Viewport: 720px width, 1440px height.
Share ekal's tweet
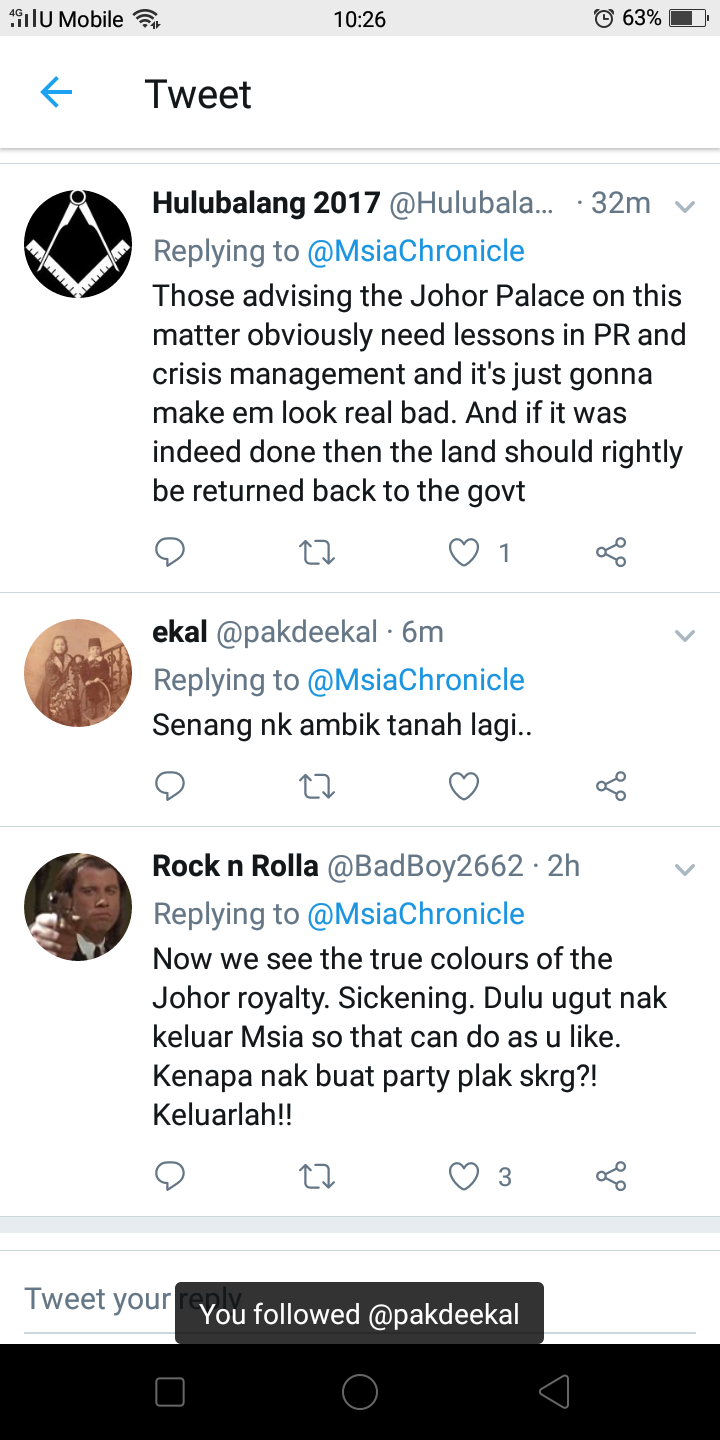tap(611, 786)
